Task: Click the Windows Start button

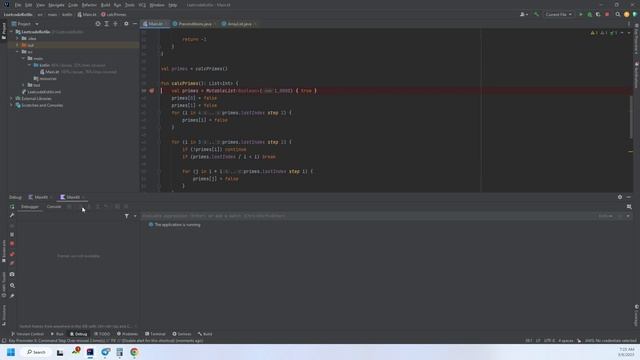Action: [11, 352]
